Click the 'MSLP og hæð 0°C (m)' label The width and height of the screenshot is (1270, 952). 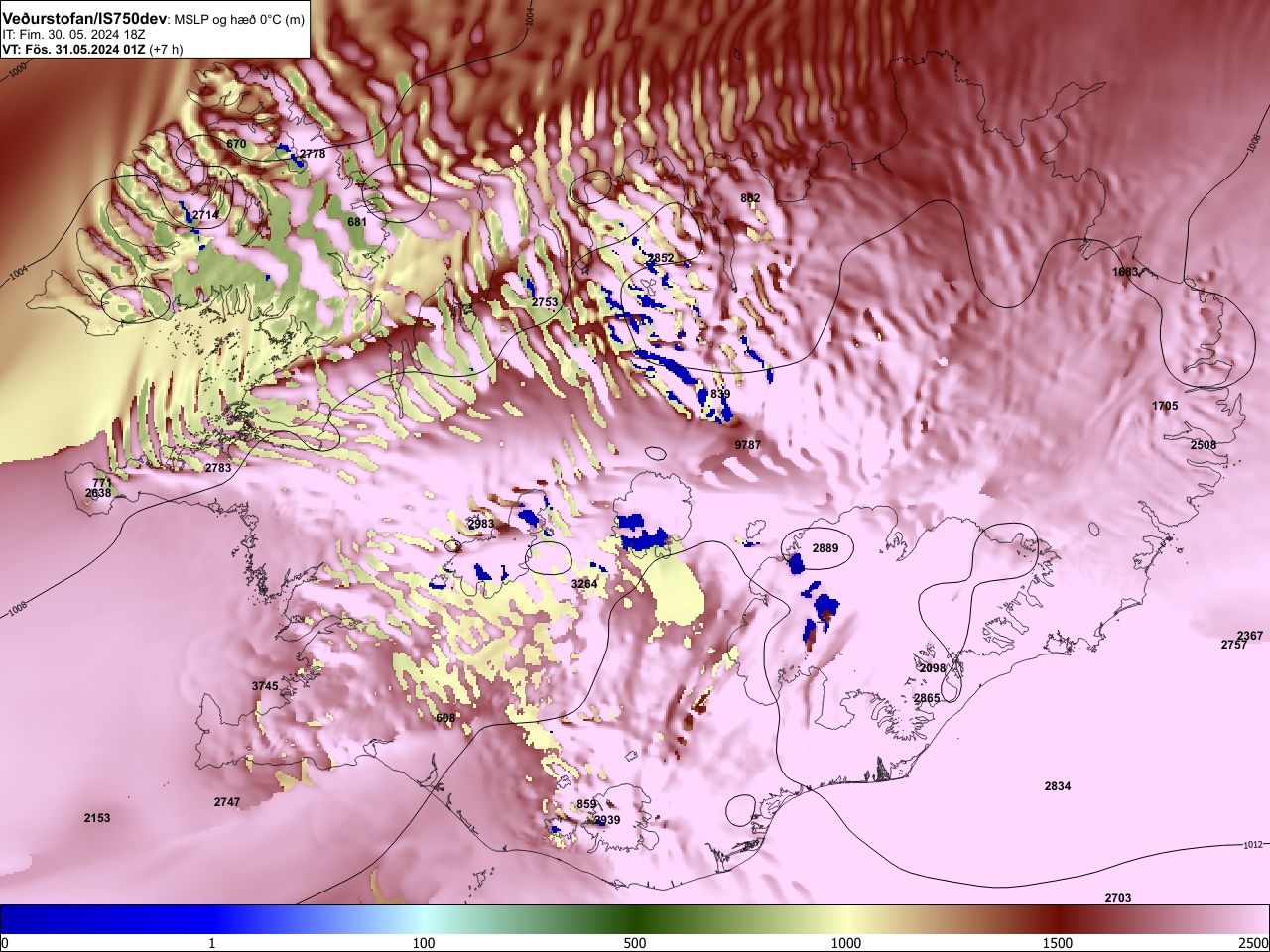(x=239, y=19)
